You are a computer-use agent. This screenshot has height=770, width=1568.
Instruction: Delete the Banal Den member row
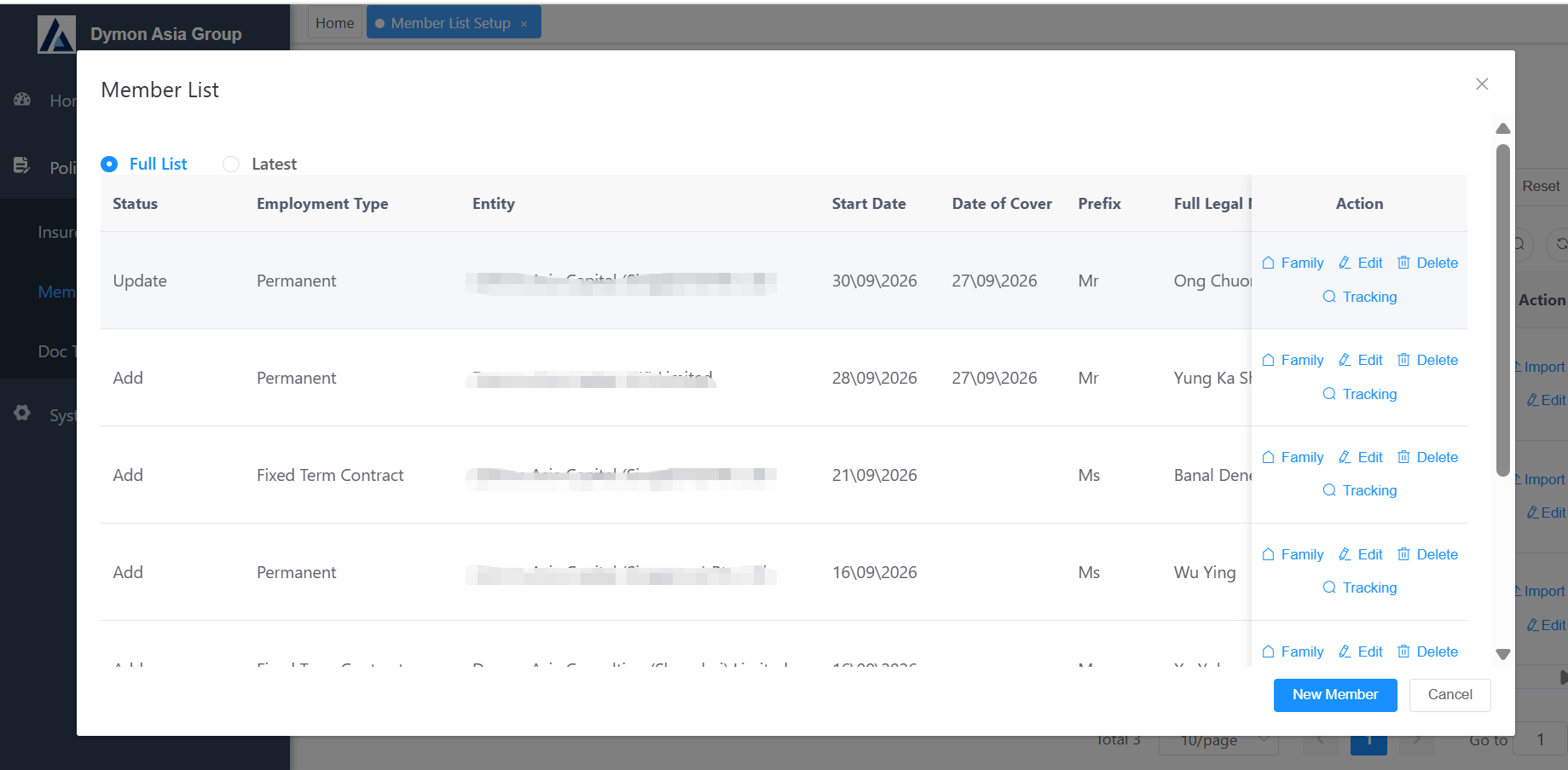coord(1428,457)
